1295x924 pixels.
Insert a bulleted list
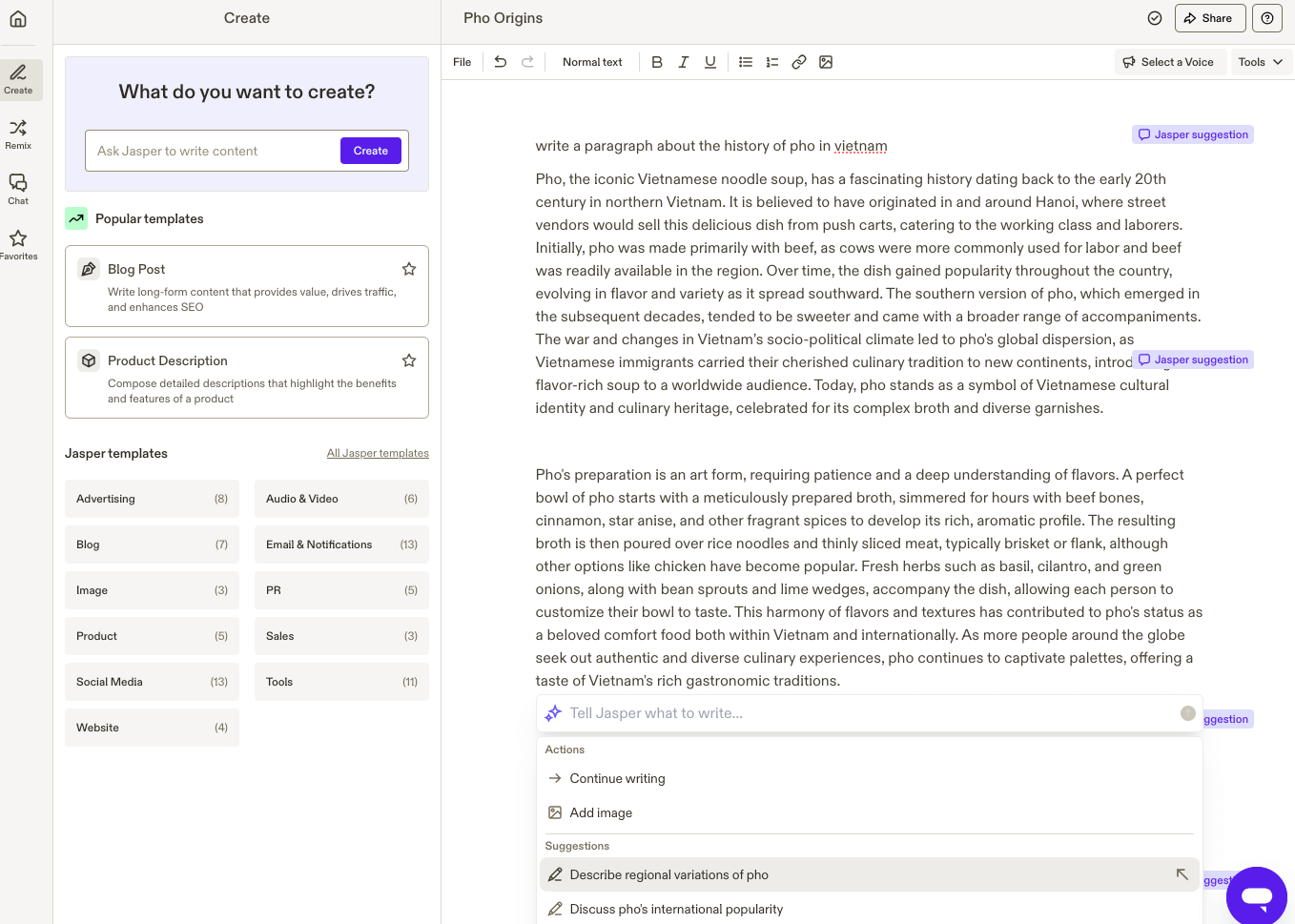click(746, 62)
